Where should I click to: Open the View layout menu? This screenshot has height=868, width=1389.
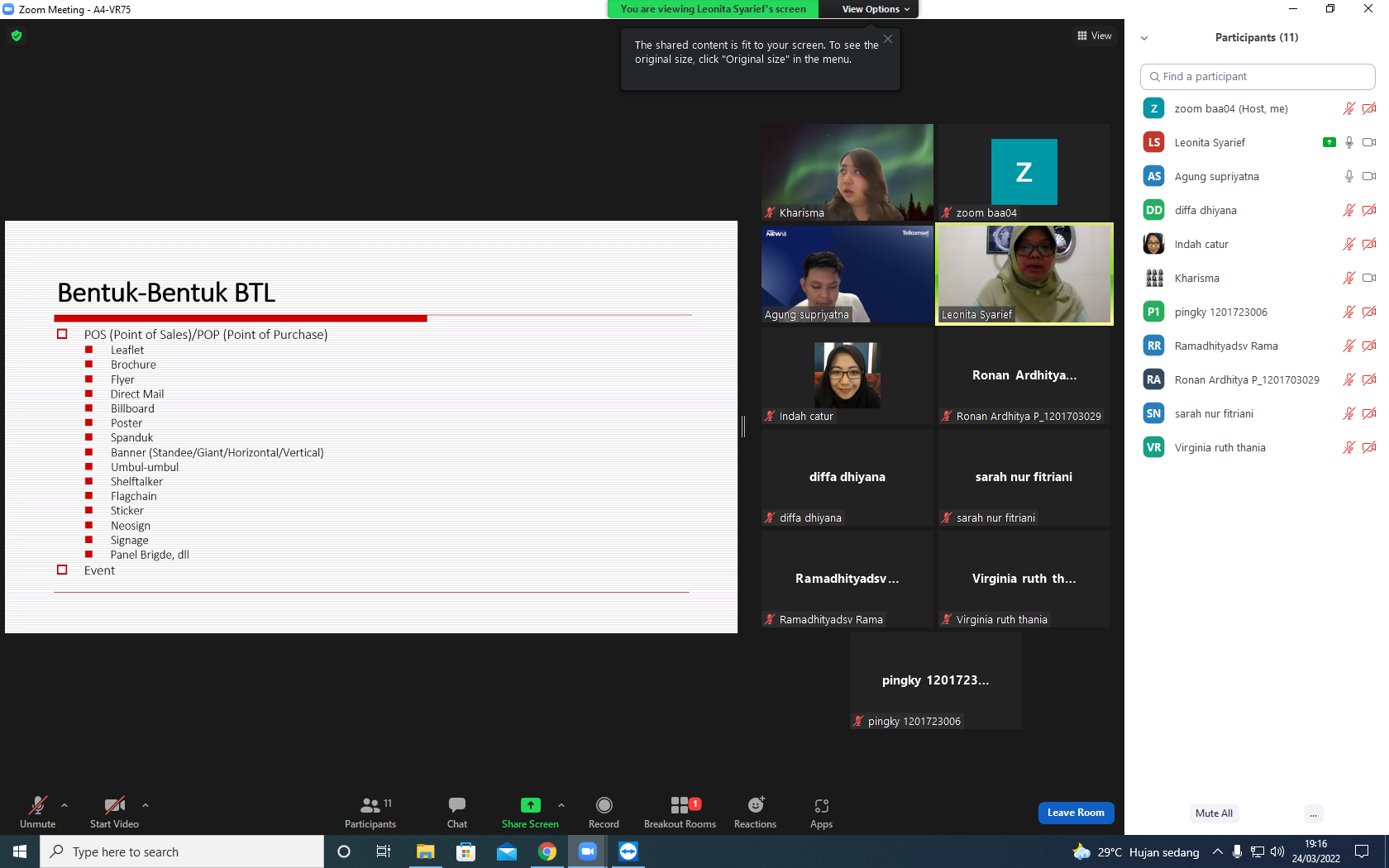[x=1094, y=36]
